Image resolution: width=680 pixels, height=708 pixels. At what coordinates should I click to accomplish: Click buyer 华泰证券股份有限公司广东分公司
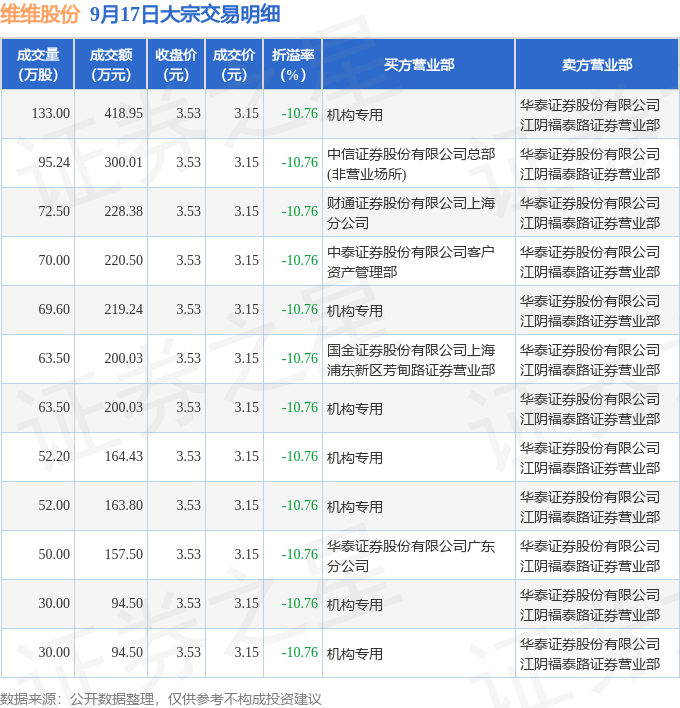click(x=411, y=556)
